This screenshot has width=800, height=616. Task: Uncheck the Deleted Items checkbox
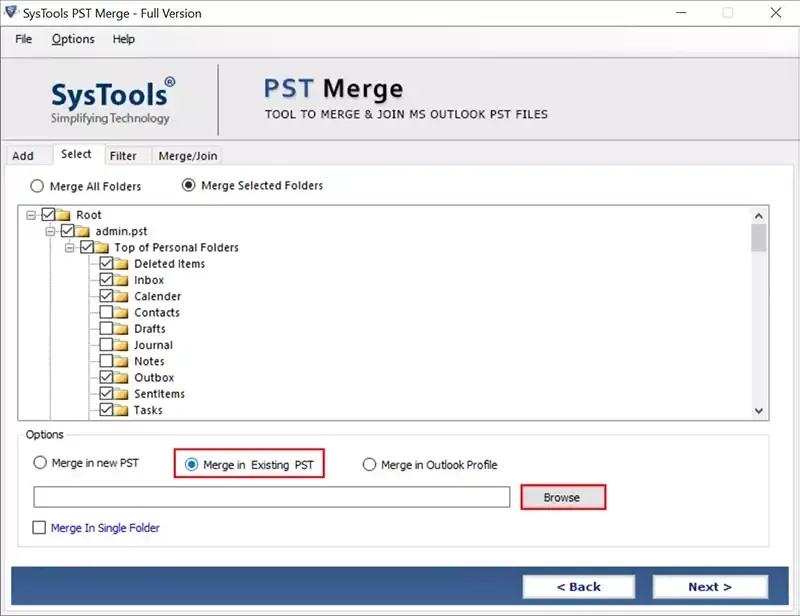click(x=106, y=263)
